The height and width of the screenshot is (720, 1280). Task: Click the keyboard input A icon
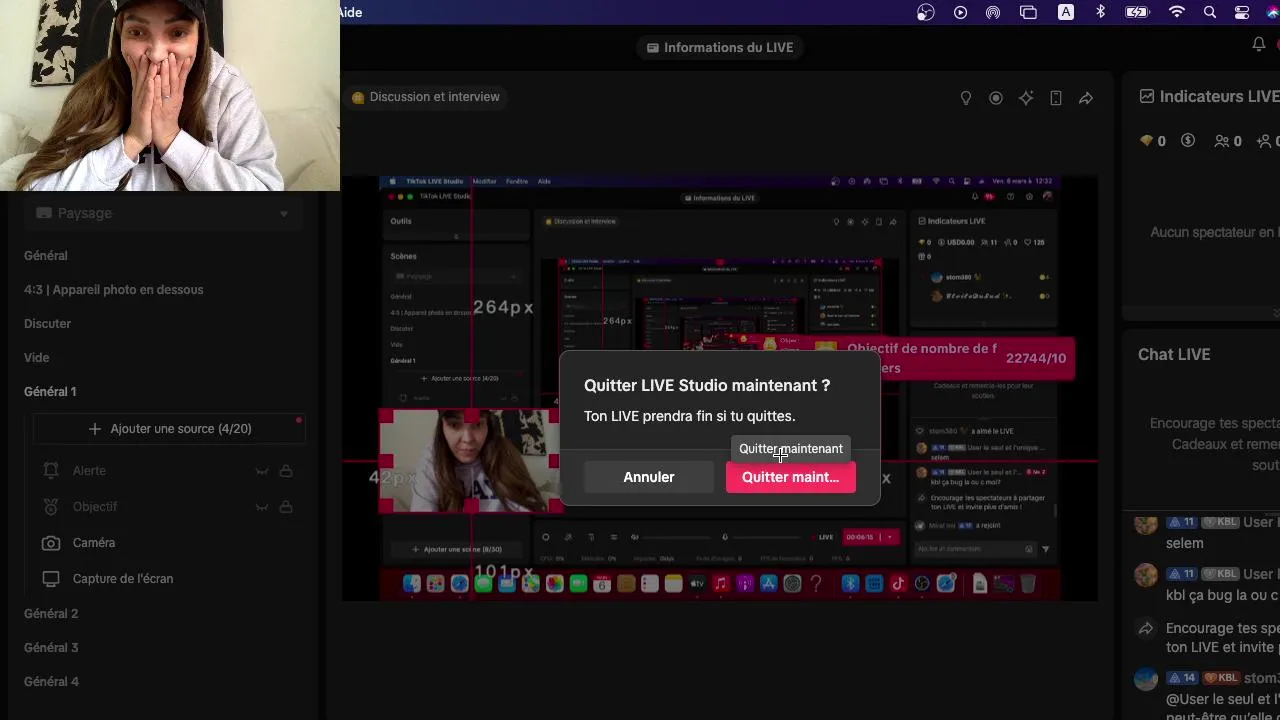pyautogui.click(x=1066, y=12)
